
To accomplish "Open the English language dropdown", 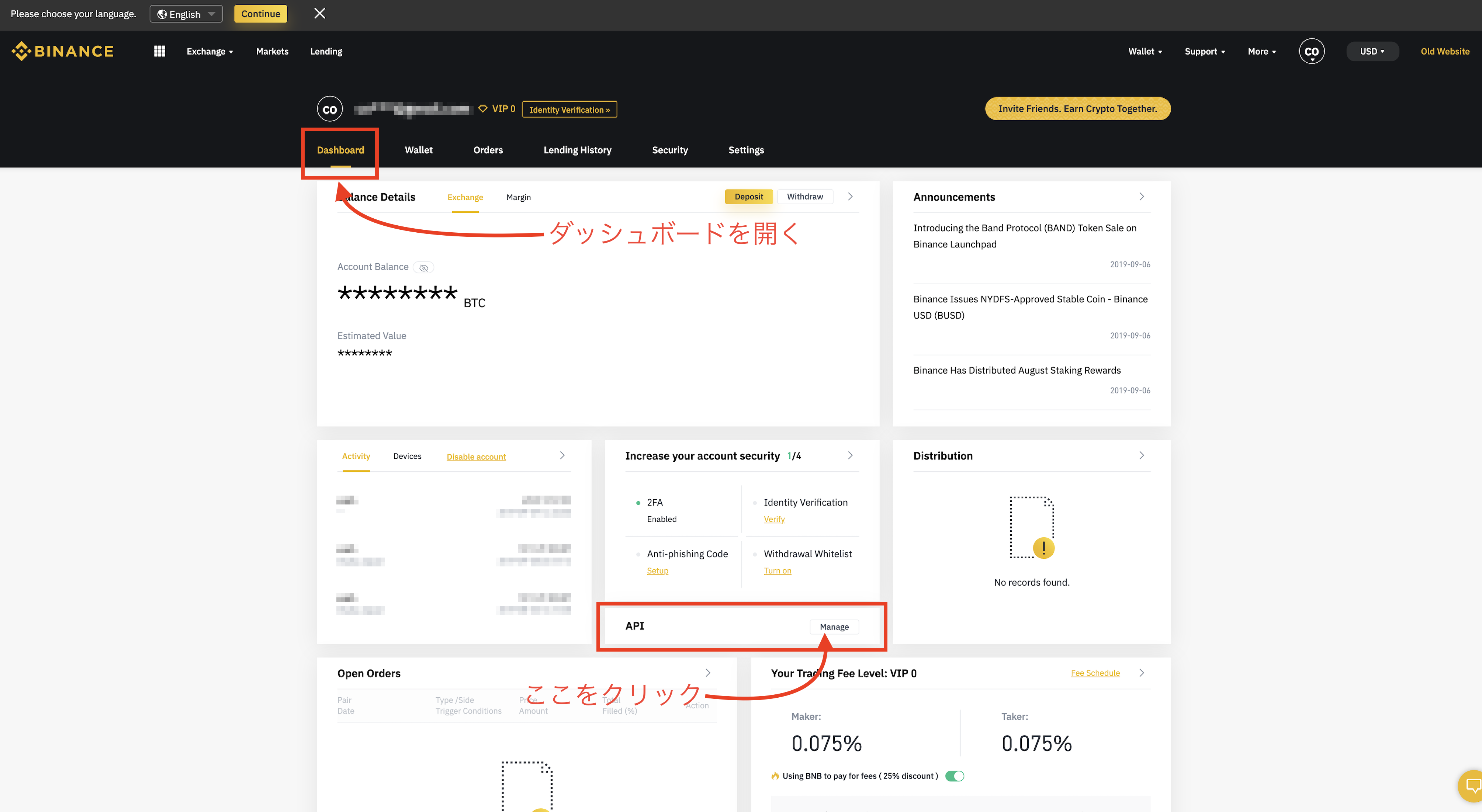I will [x=186, y=14].
